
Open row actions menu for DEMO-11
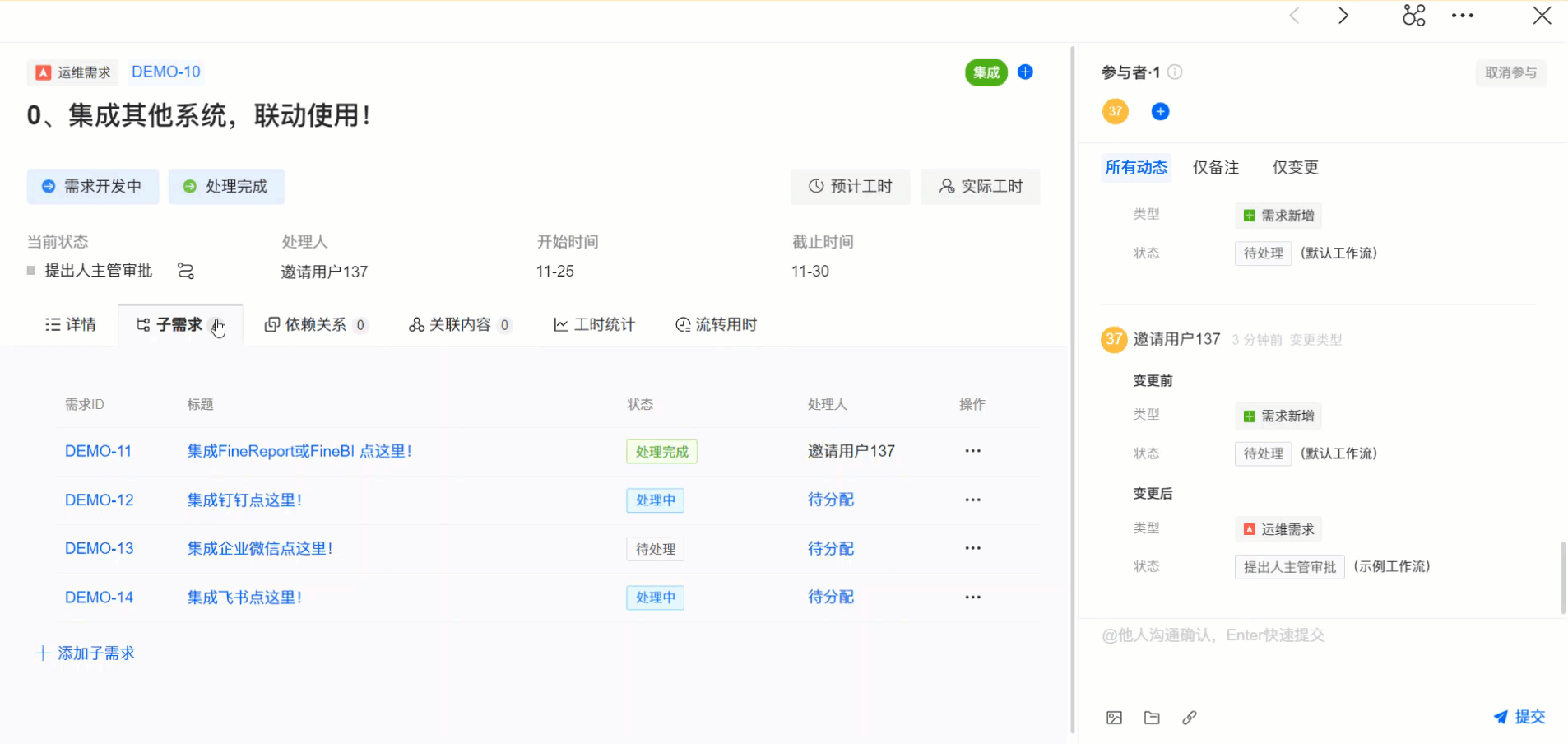coord(973,451)
